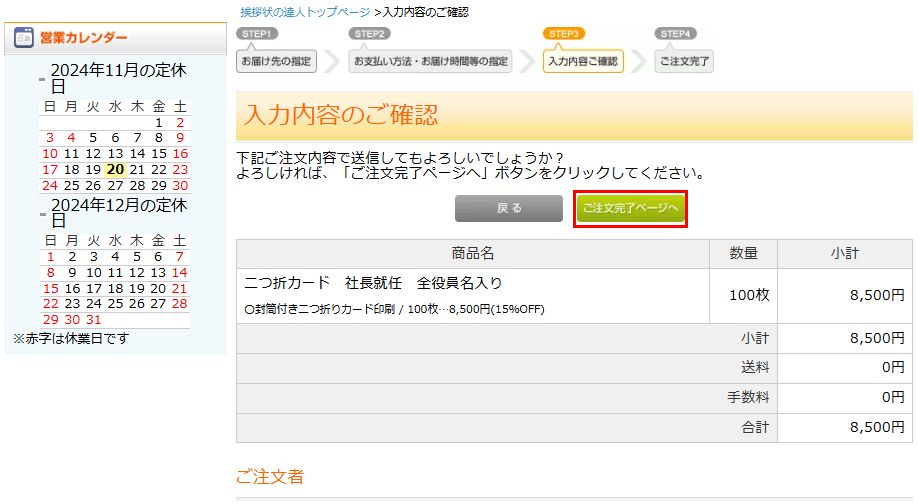Image resolution: width=918 pixels, height=504 pixels.
Task: Click highlighted date 20 in November calendar
Action: tap(115, 170)
